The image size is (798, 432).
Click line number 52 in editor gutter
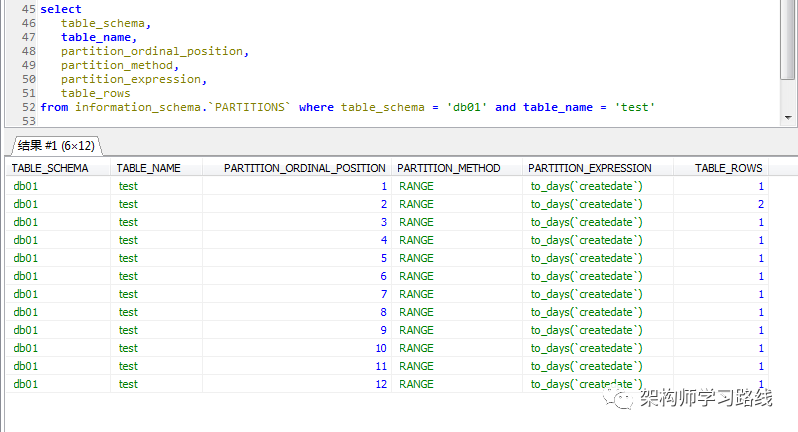point(29,107)
